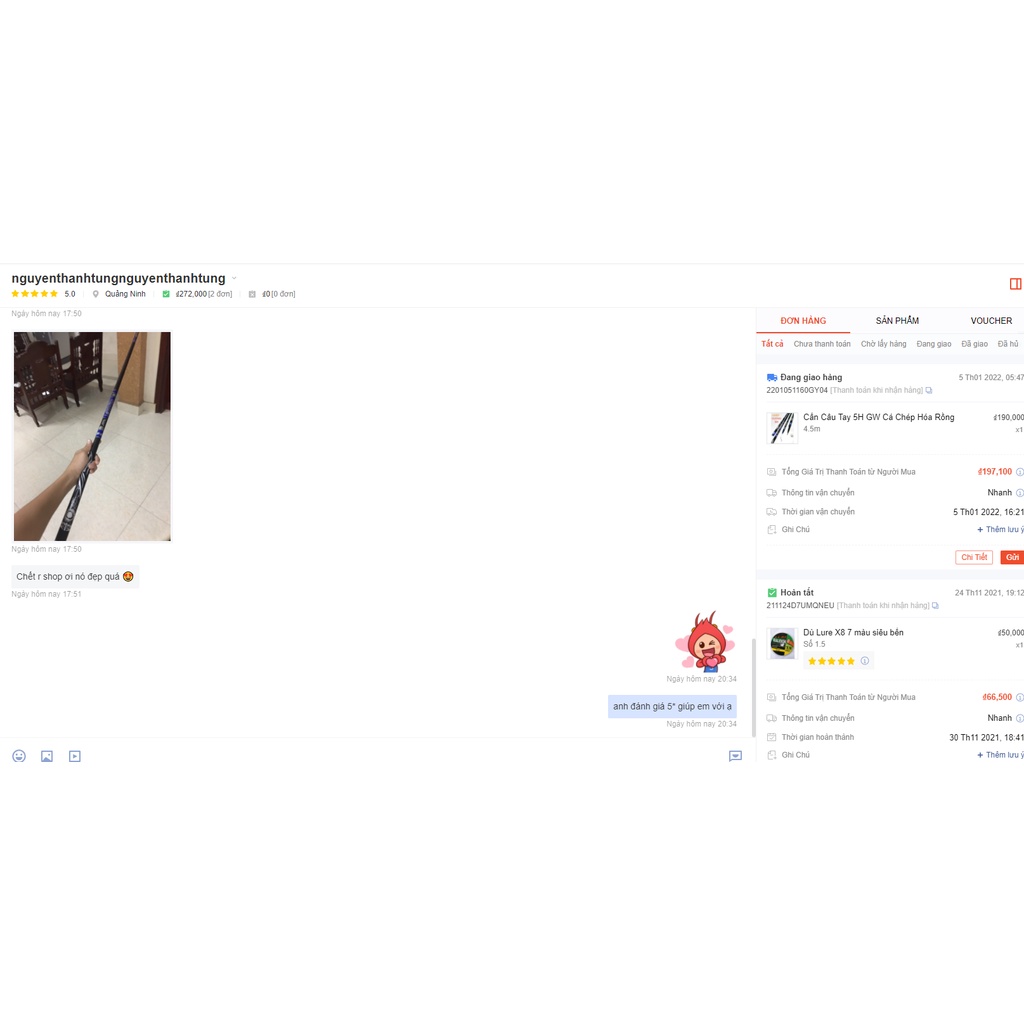Image resolution: width=1024 pixels, height=1024 pixels.
Task: Switch to the SẢN PHẨM tab
Action: pos(897,321)
